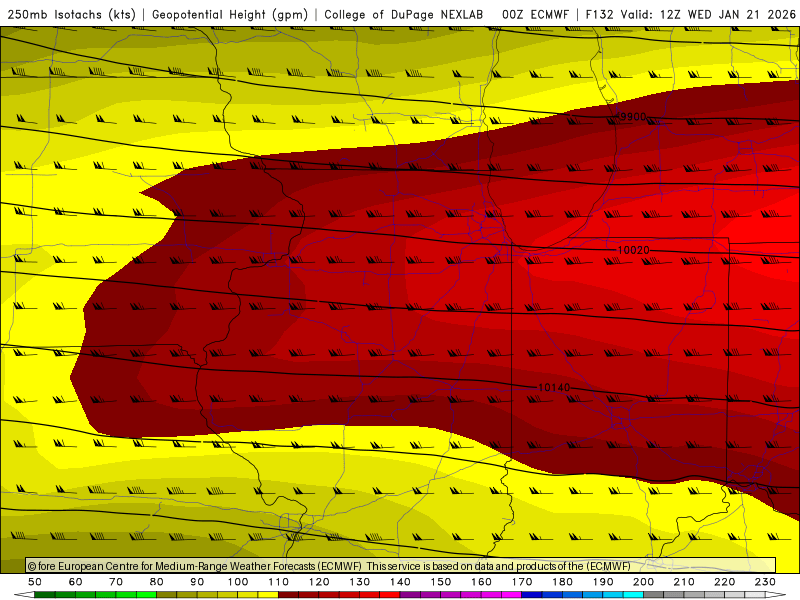The width and height of the screenshot is (800, 600).
Task: Click the 140 value on the legend
Action: (400, 582)
